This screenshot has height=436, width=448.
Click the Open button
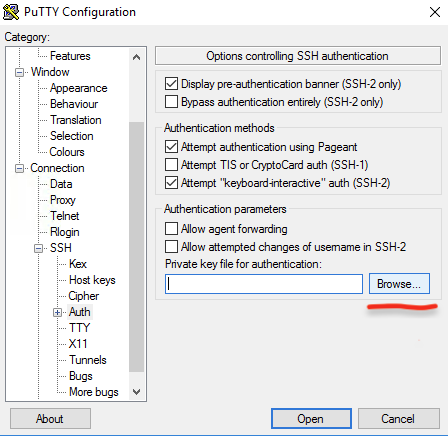[x=311, y=419]
